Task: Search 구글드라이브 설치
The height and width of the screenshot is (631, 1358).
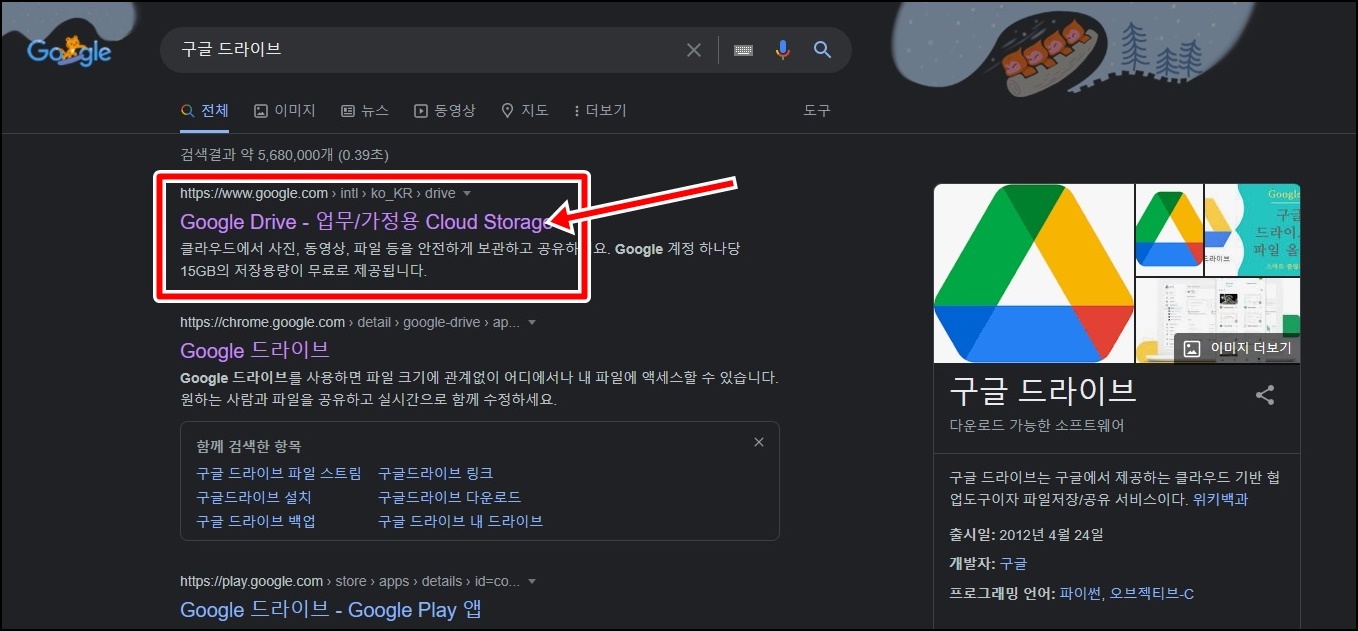Action: coord(254,497)
